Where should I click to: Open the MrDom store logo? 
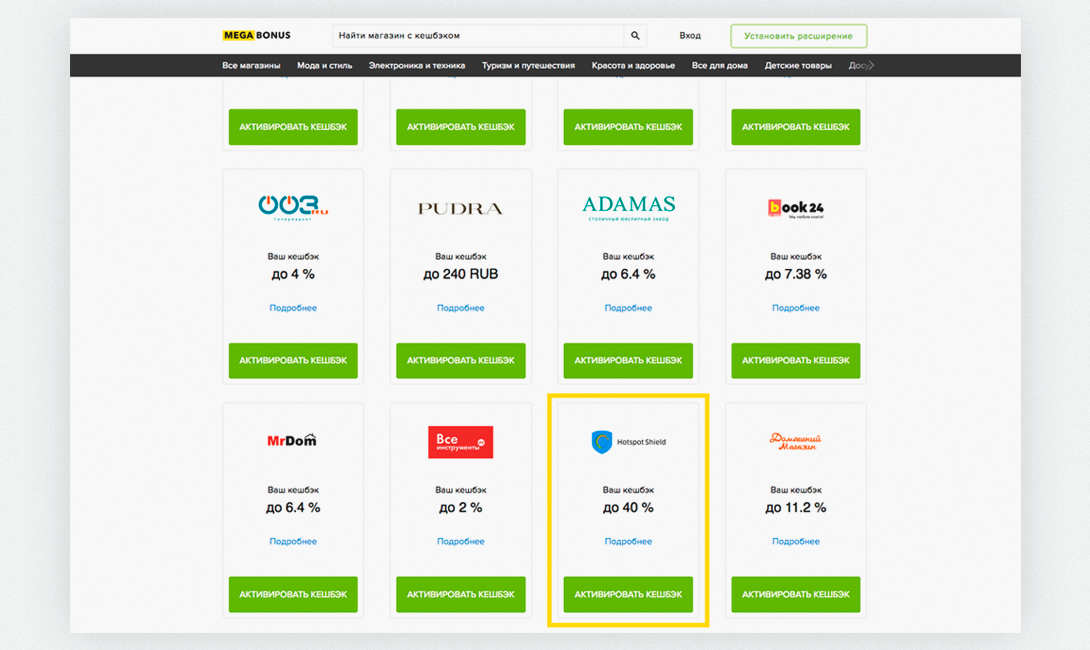(x=292, y=440)
